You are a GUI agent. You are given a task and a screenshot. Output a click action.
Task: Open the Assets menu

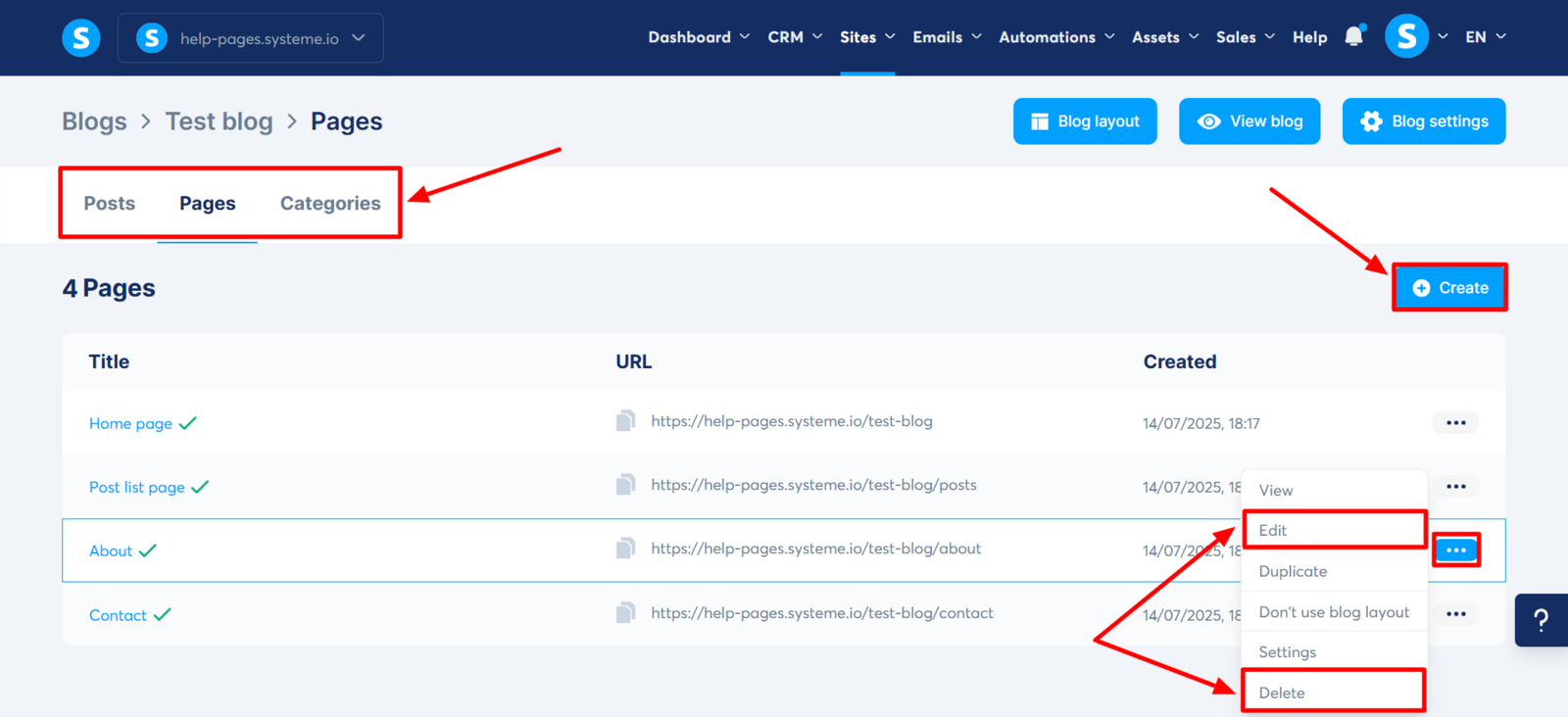click(1165, 37)
